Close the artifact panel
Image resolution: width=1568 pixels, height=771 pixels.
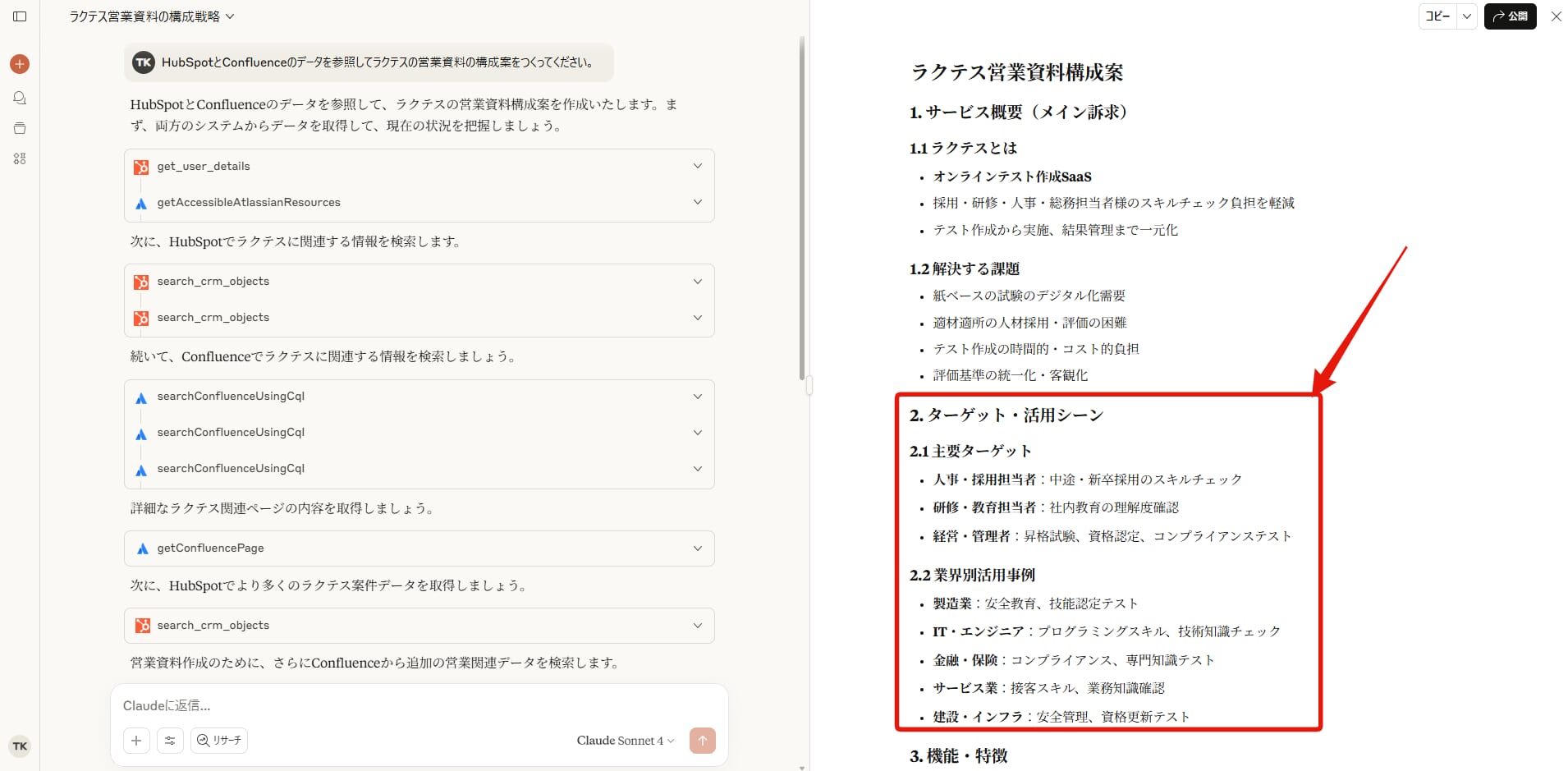[1556, 16]
